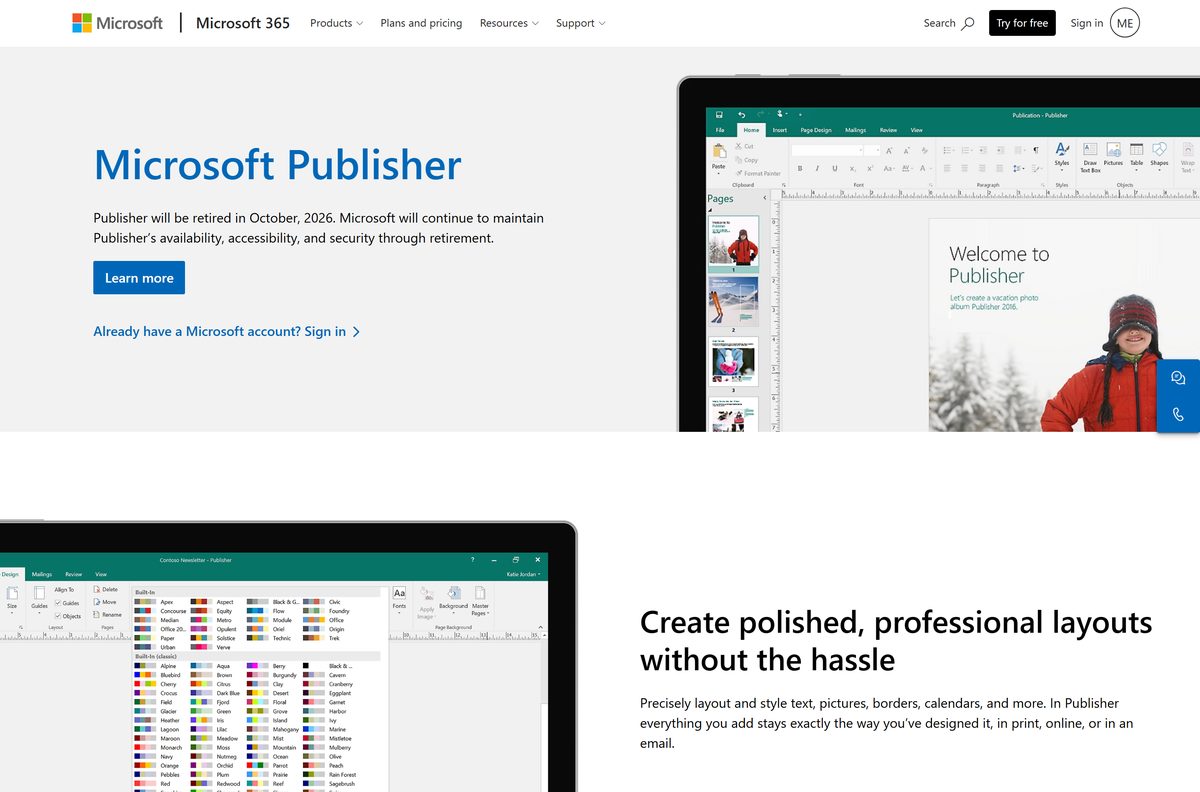The height and width of the screenshot is (792, 1200).
Task: Open the File tab in Publication window
Action: pos(720,130)
